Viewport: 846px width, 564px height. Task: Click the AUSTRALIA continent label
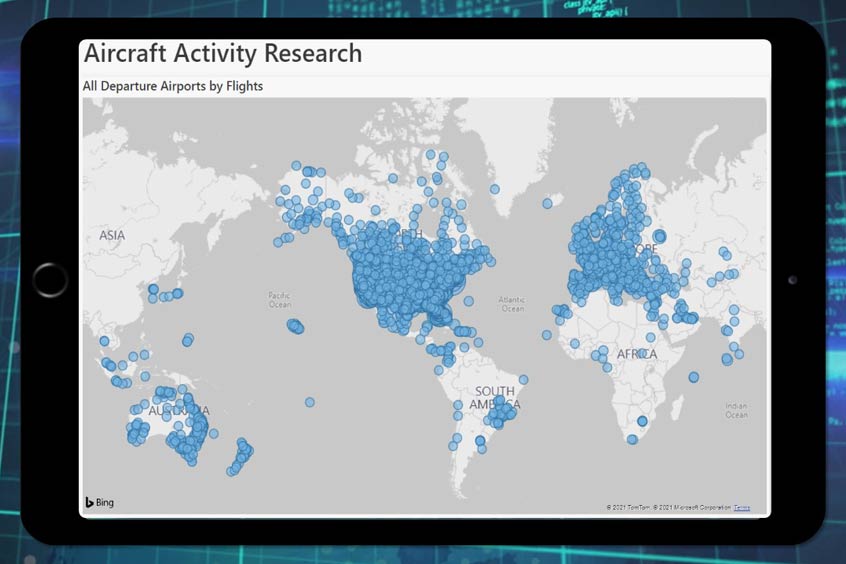click(x=179, y=411)
